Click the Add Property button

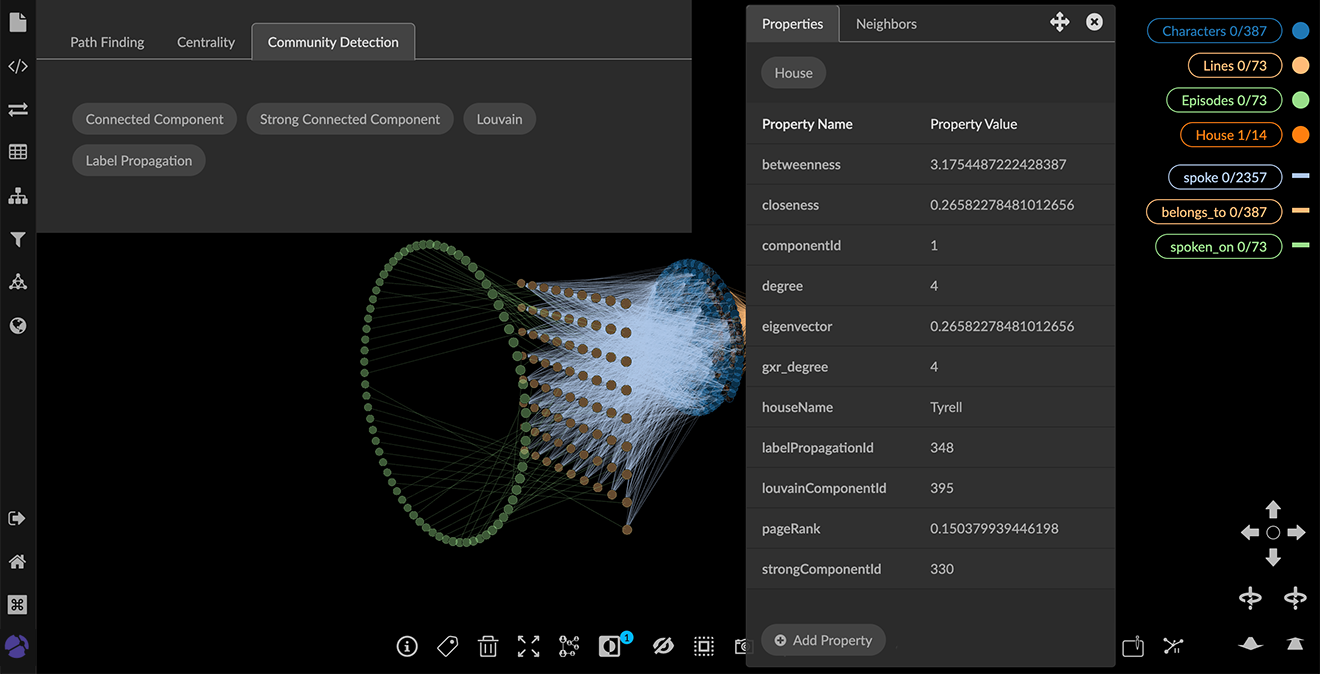click(x=823, y=640)
